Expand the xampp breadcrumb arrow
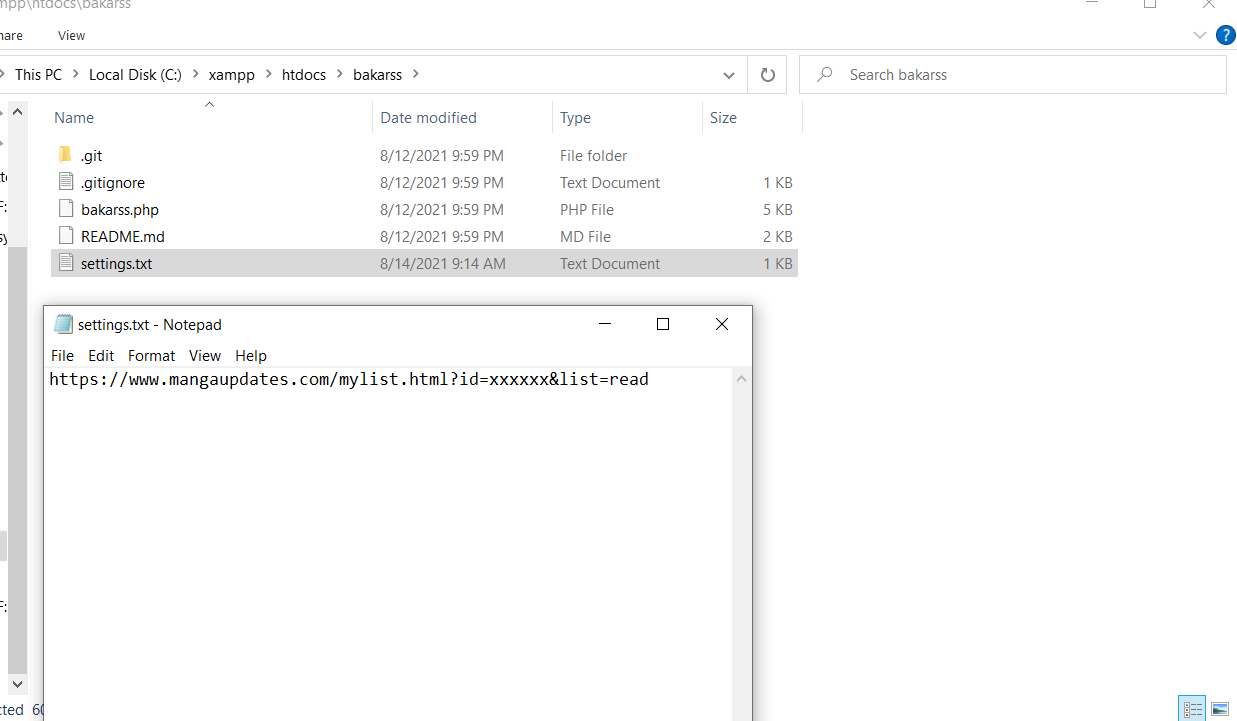Viewport: 1237px width, 721px height. coord(268,74)
